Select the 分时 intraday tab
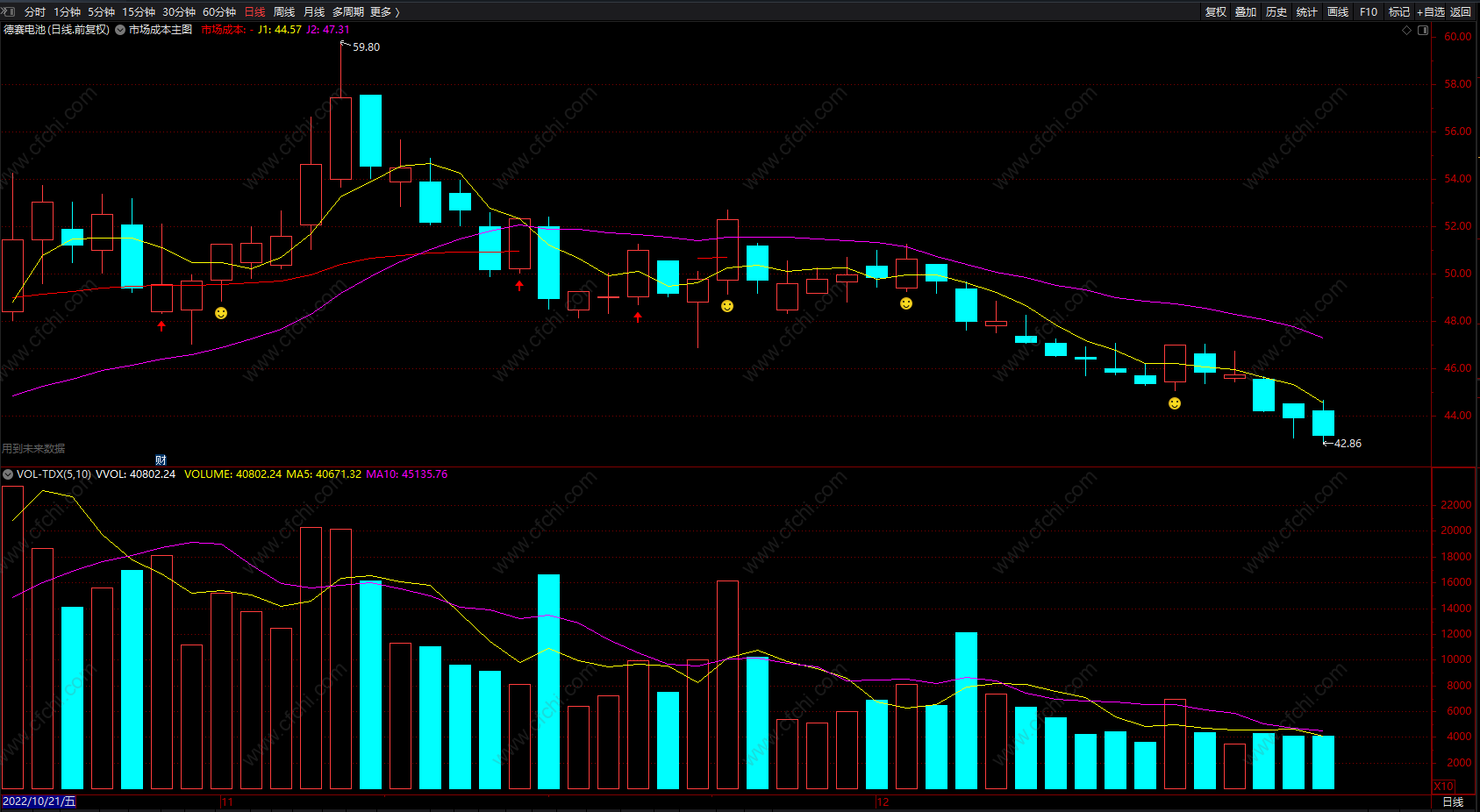This screenshot has height=812, width=1480. click(35, 11)
